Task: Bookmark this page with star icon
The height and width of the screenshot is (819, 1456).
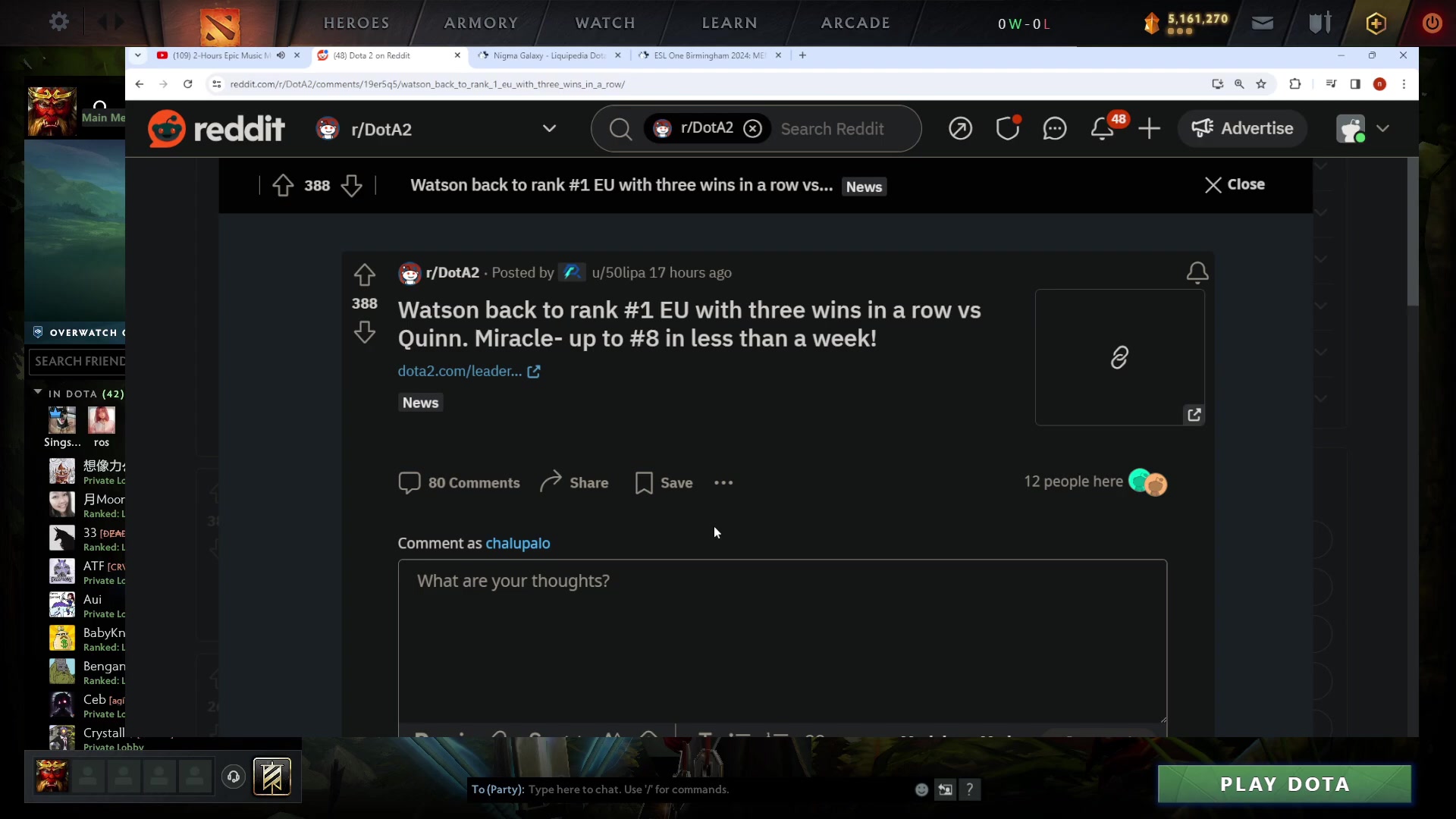Action: 1261,84
